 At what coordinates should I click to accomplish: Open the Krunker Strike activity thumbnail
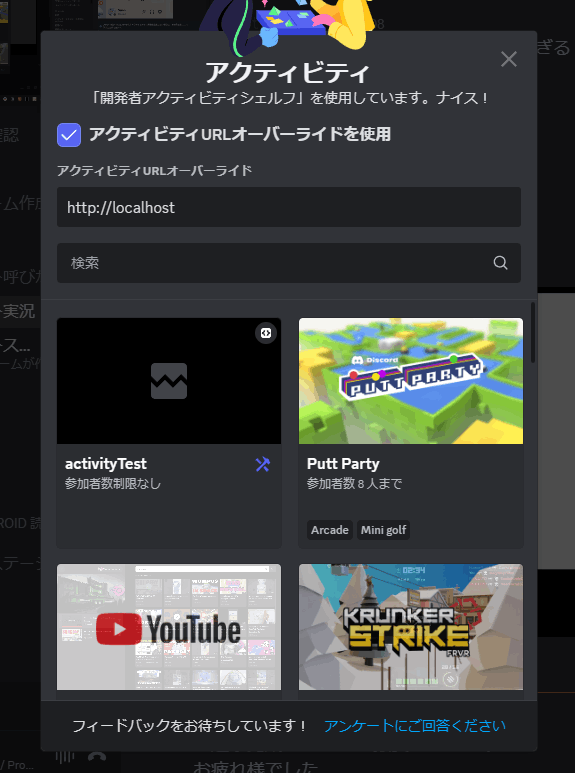pos(411,627)
